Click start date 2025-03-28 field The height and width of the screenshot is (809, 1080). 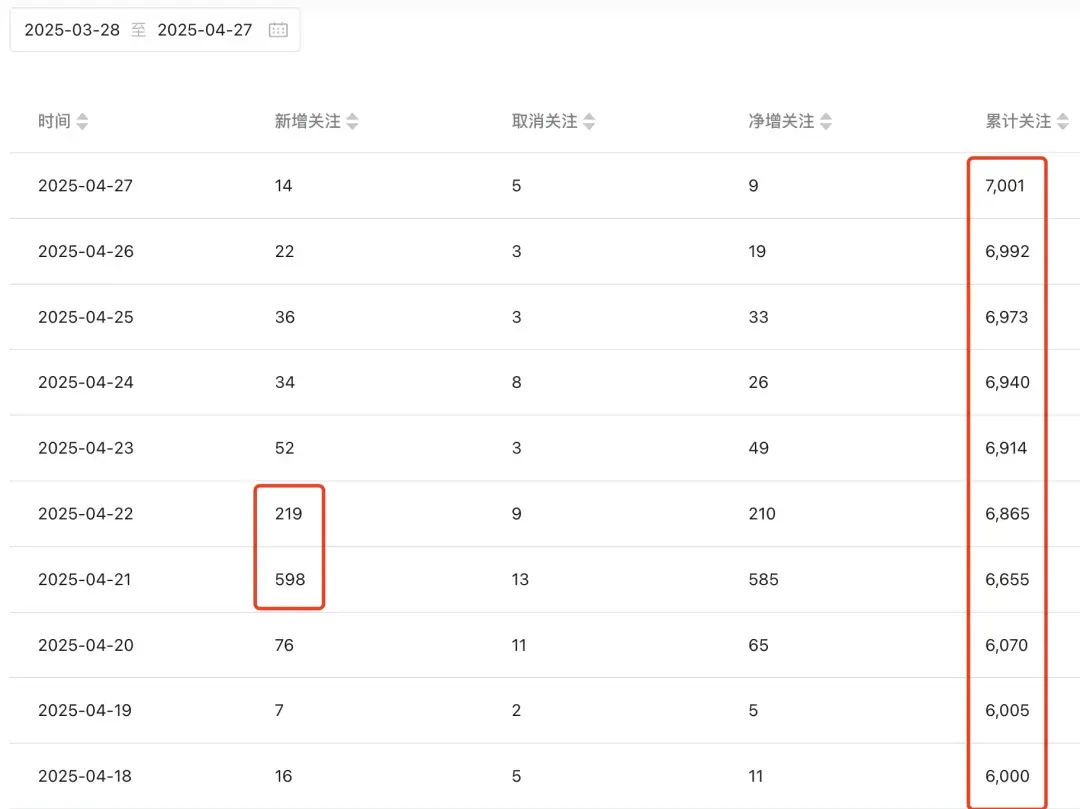72,30
